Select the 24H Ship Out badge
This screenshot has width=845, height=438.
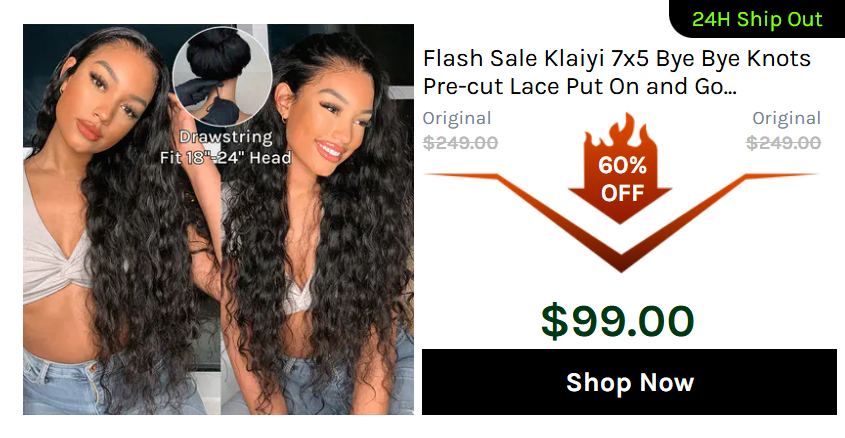[x=757, y=19]
